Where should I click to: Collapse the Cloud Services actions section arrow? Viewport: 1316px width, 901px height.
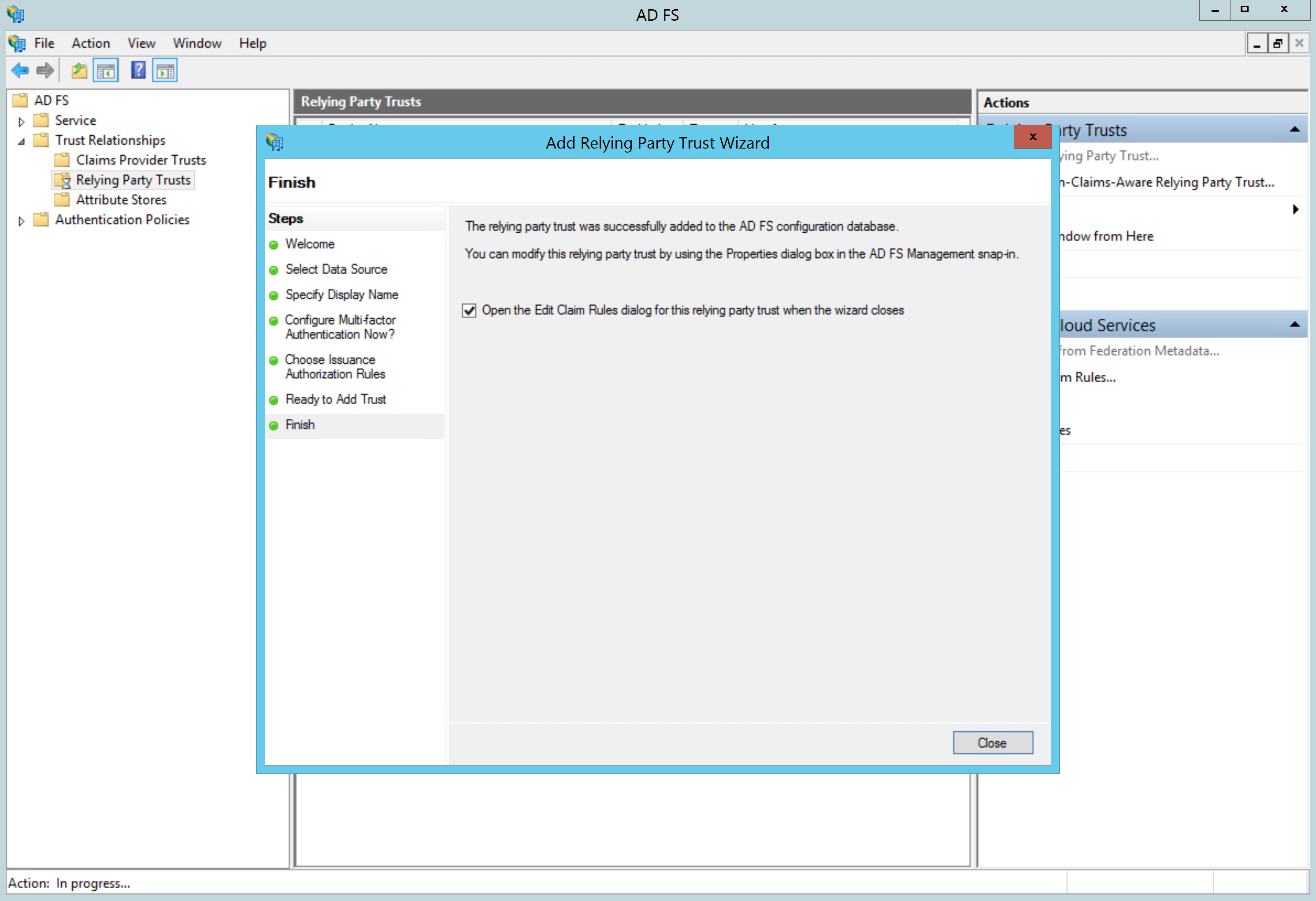pos(1294,325)
